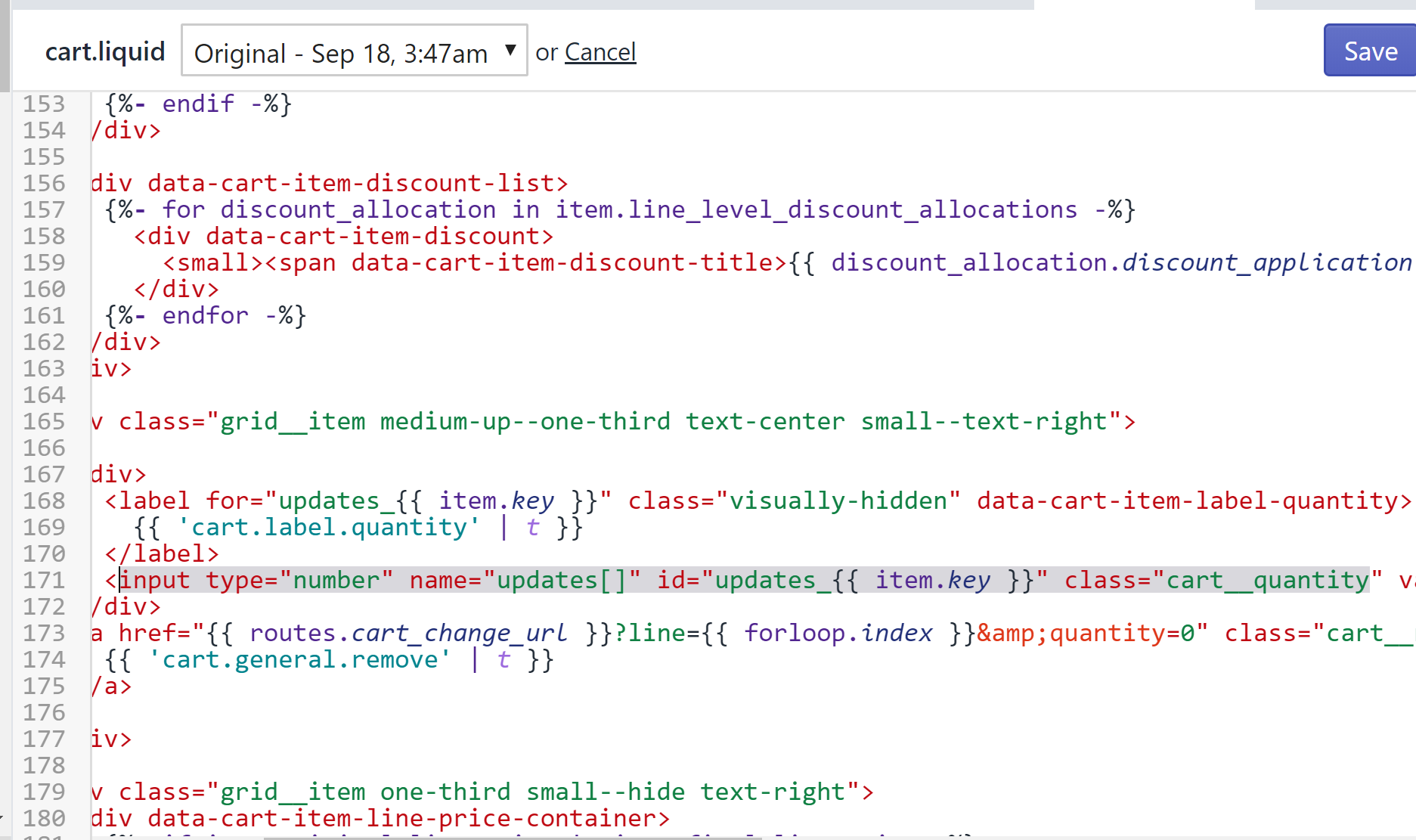
Task: Click 'medium-up--one-third' class on line 165
Action: [x=525, y=421]
